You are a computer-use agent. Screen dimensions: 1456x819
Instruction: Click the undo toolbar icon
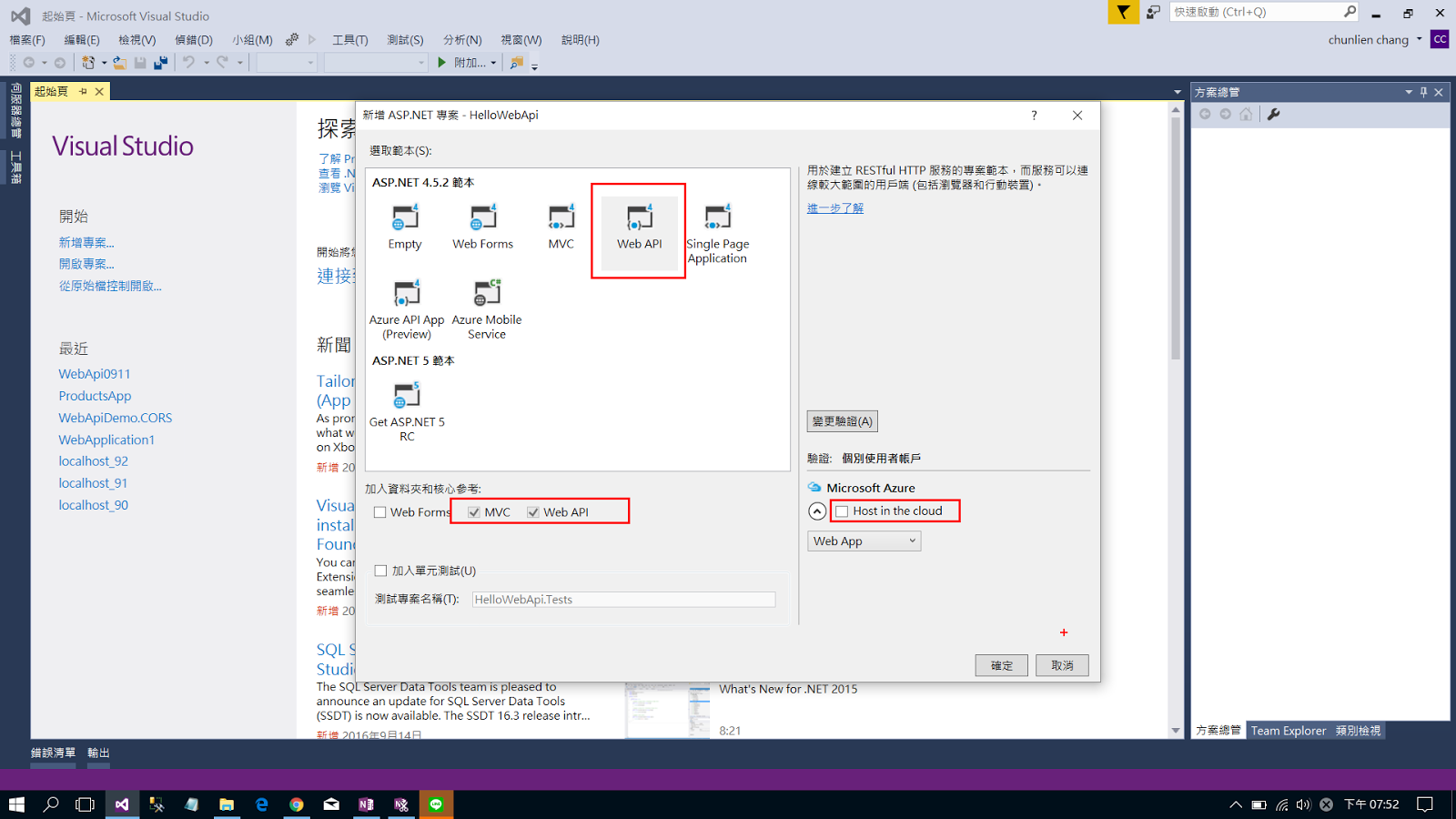click(x=188, y=62)
